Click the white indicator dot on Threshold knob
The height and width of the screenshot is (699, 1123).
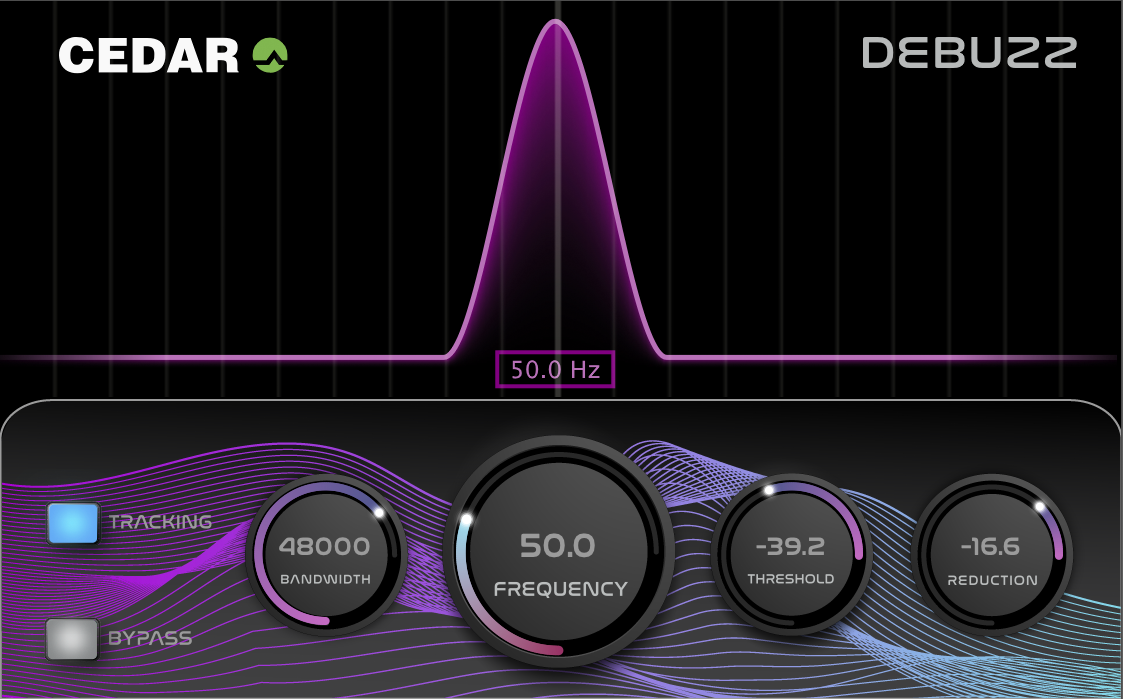point(768,490)
